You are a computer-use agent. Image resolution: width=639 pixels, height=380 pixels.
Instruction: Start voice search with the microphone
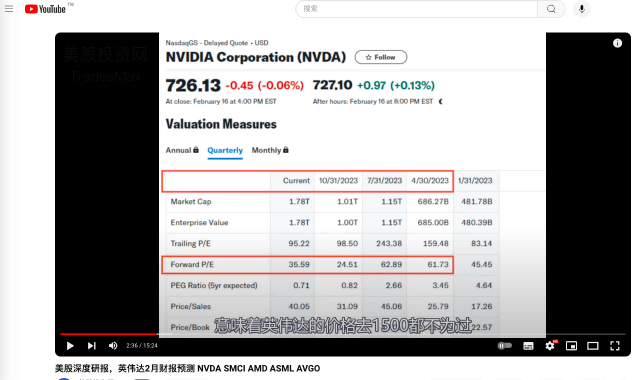(582, 9)
